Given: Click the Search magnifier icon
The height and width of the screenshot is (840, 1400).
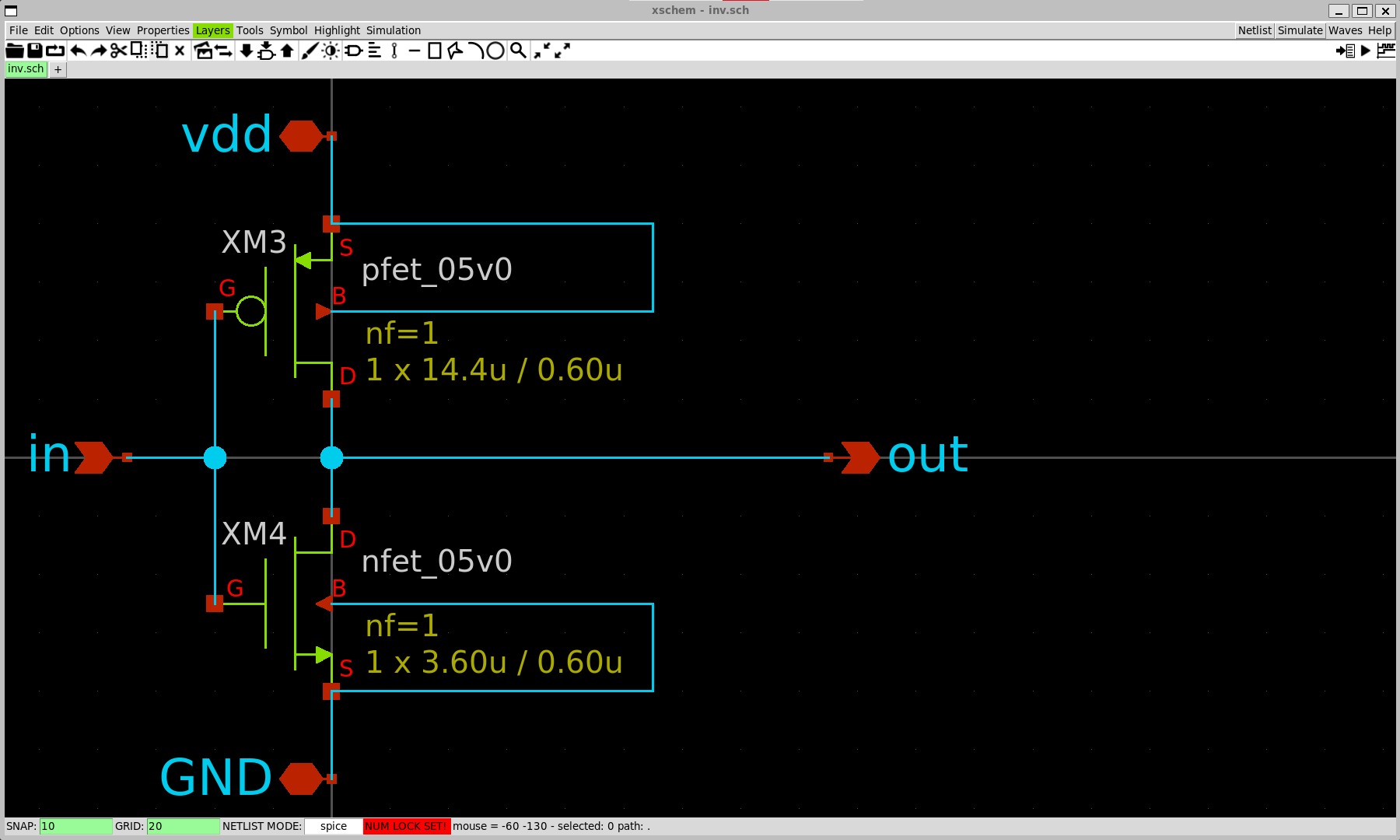Looking at the screenshot, I should point(518,51).
